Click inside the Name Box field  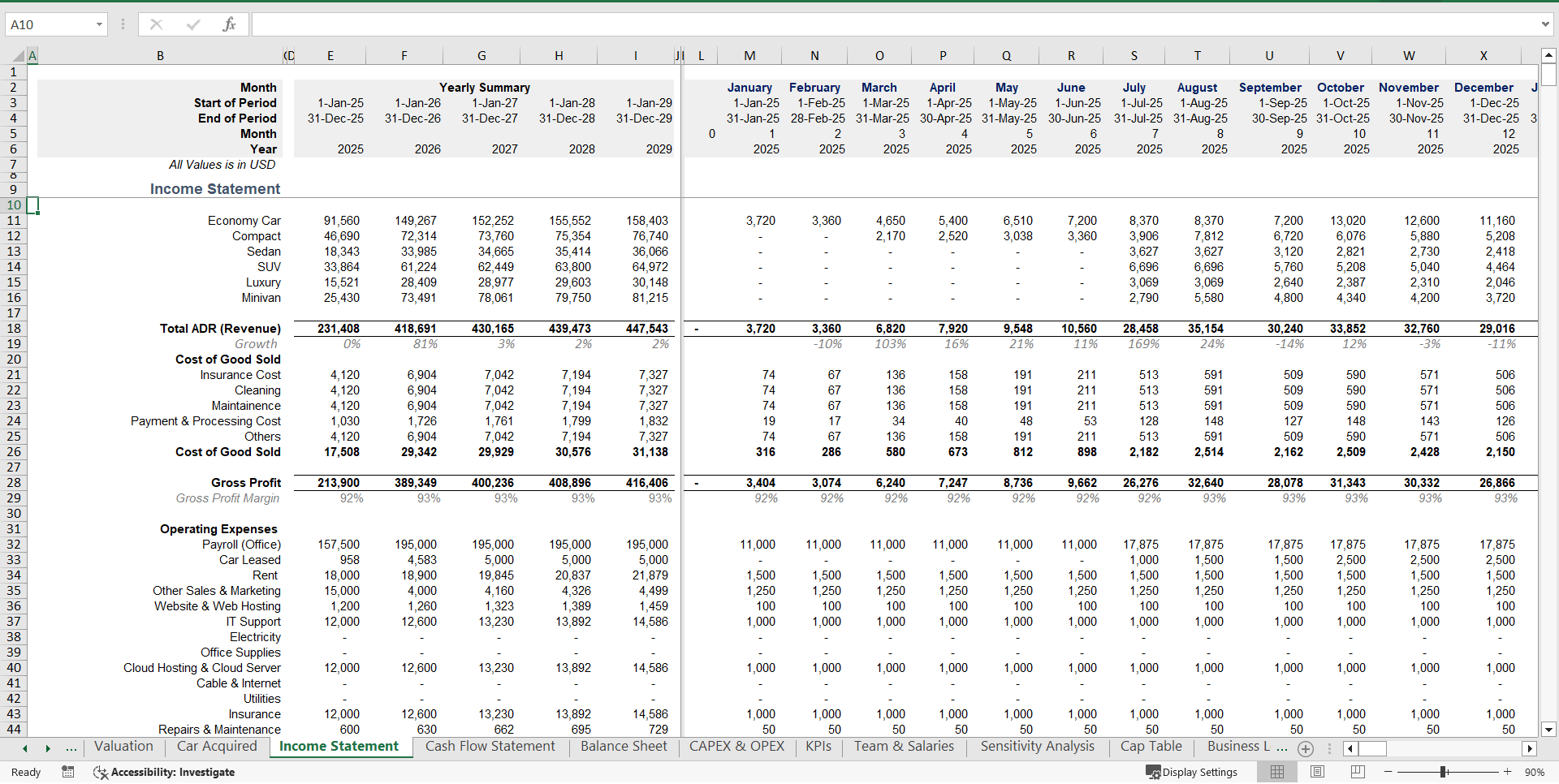(49, 24)
